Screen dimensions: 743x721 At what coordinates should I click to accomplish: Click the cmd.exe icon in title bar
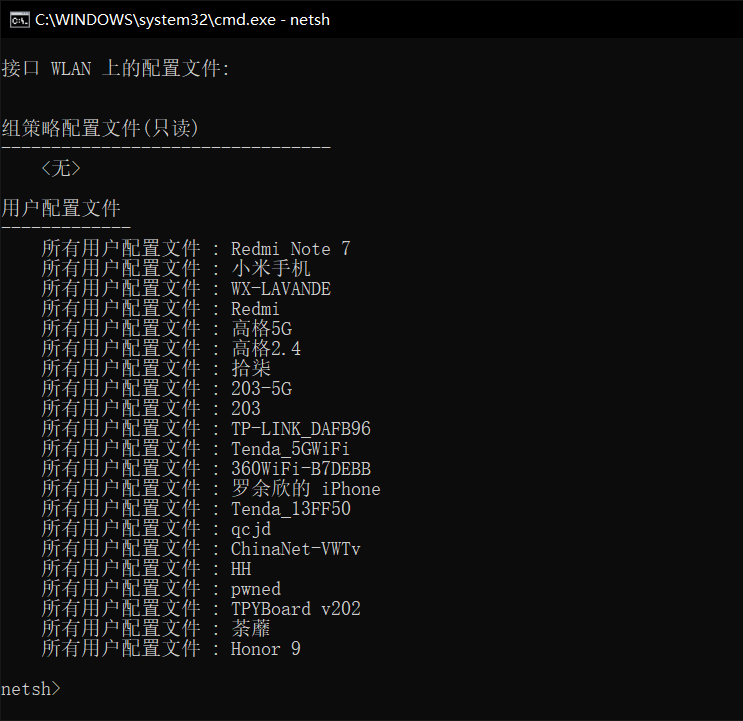tap(19, 20)
